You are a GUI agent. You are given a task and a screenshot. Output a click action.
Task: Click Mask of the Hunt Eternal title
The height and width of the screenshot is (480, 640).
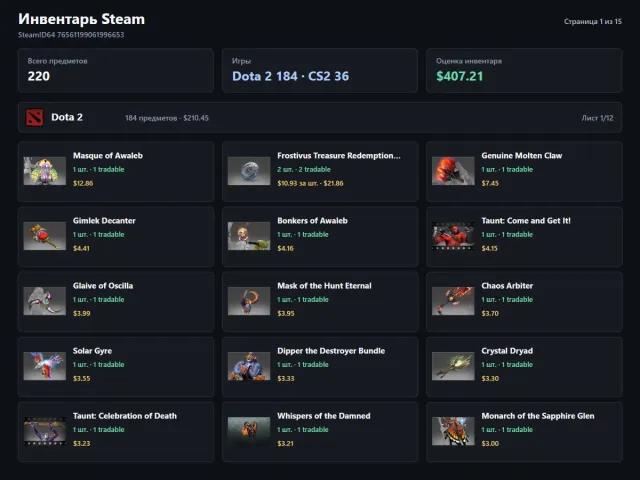point(324,286)
